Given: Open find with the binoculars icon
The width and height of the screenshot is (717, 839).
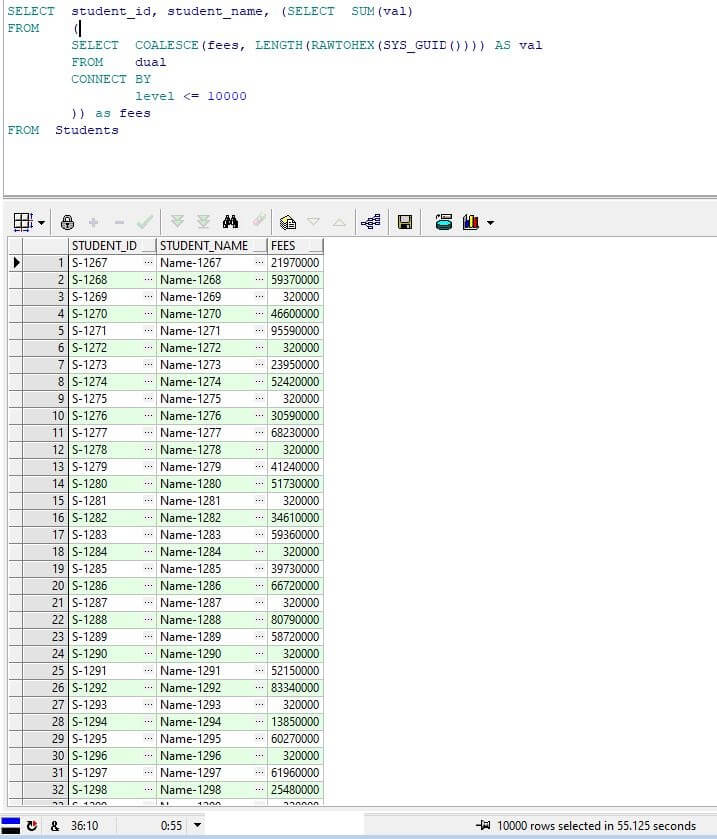Looking at the screenshot, I should [231, 222].
